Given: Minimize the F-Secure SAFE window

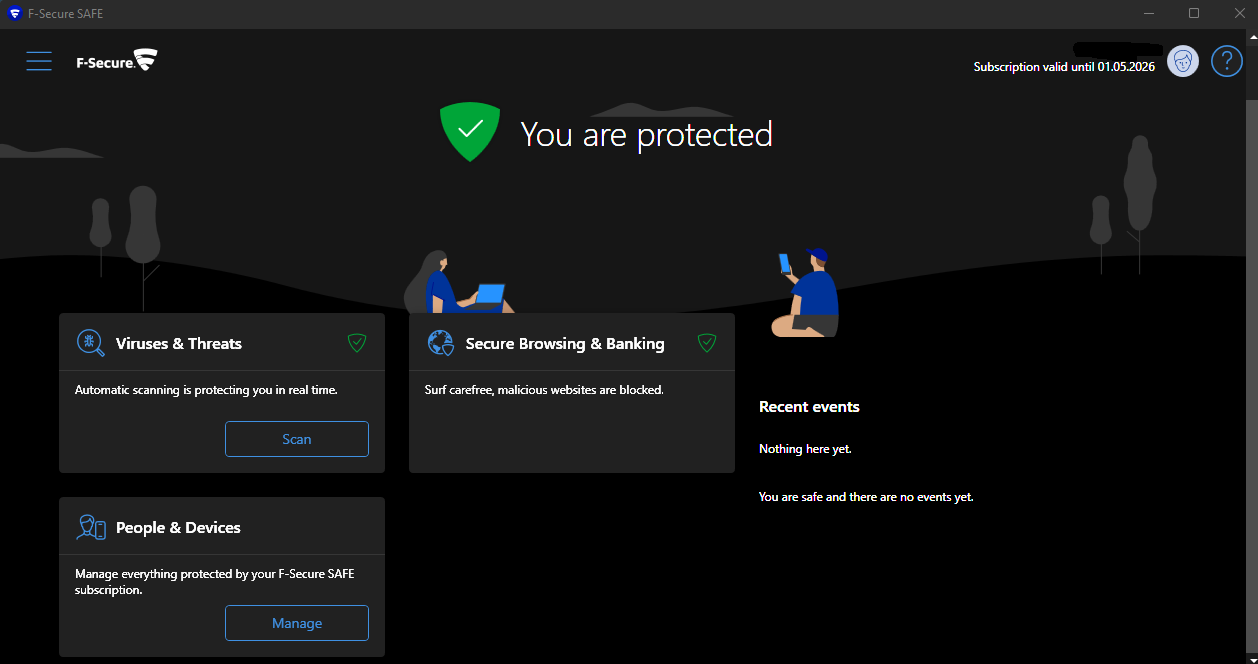Looking at the screenshot, I should pyautogui.click(x=1148, y=14).
